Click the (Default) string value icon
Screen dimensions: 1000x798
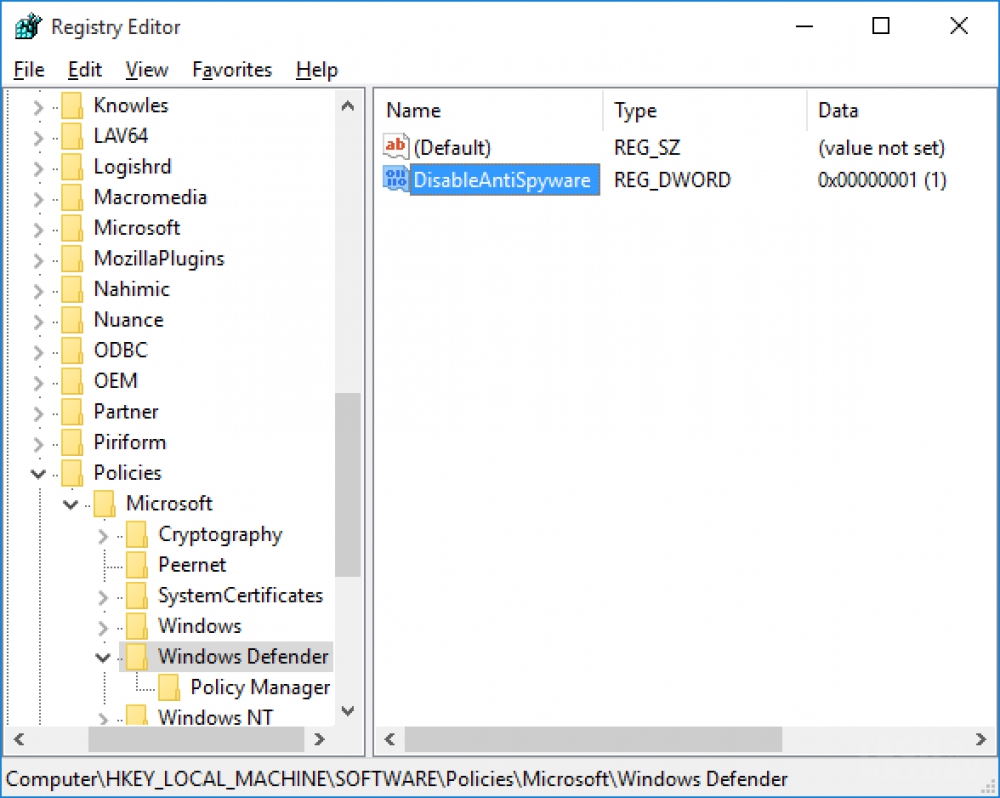(x=395, y=147)
